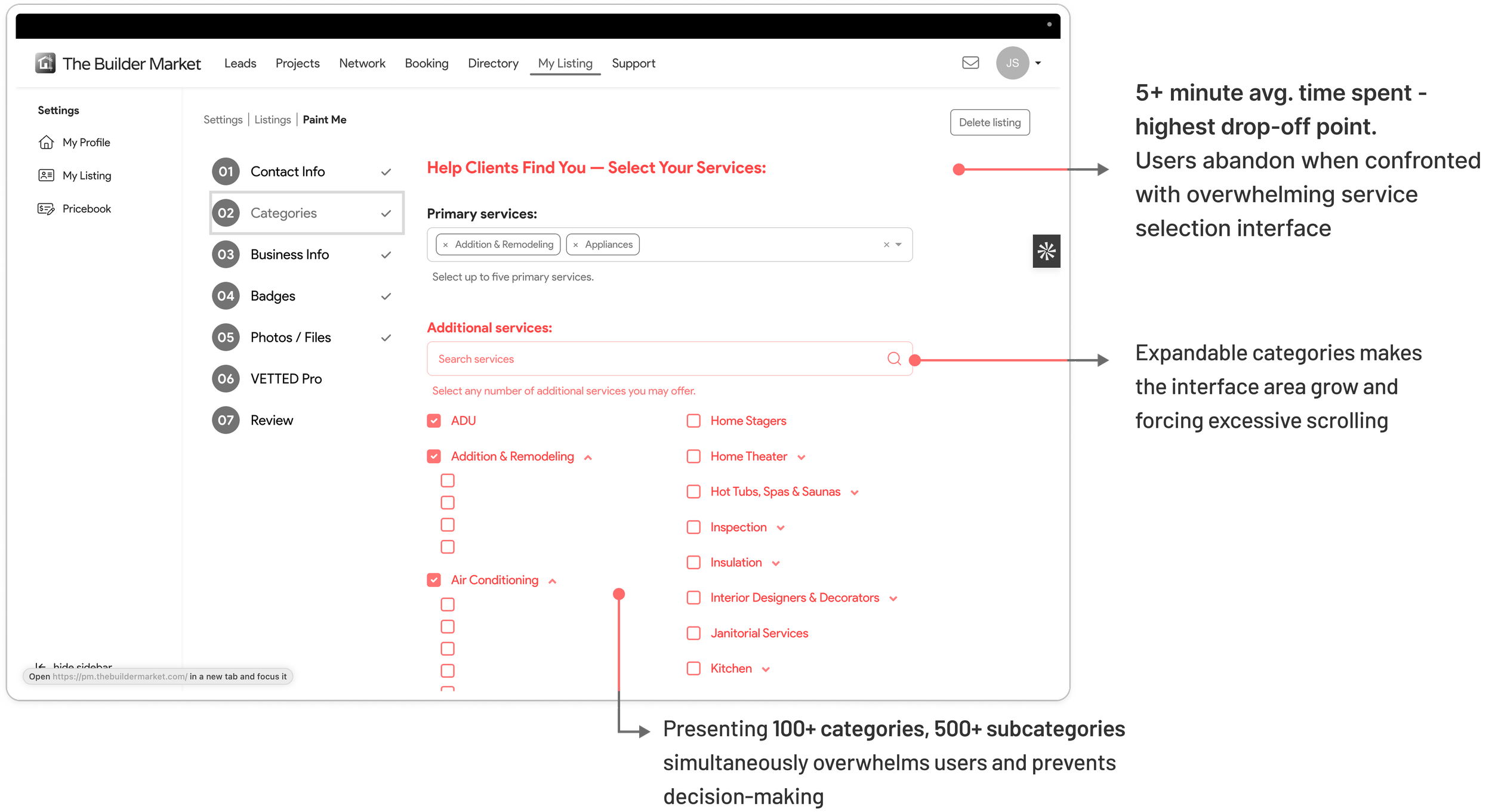Remove the Appliances tag with its x
The image size is (1492, 812).
[x=575, y=245]
